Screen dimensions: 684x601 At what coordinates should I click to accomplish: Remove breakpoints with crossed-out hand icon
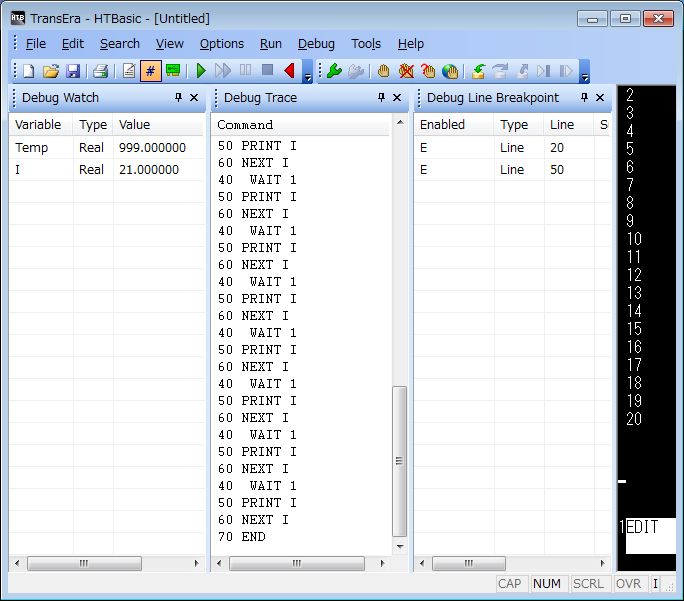coord(406,71)
